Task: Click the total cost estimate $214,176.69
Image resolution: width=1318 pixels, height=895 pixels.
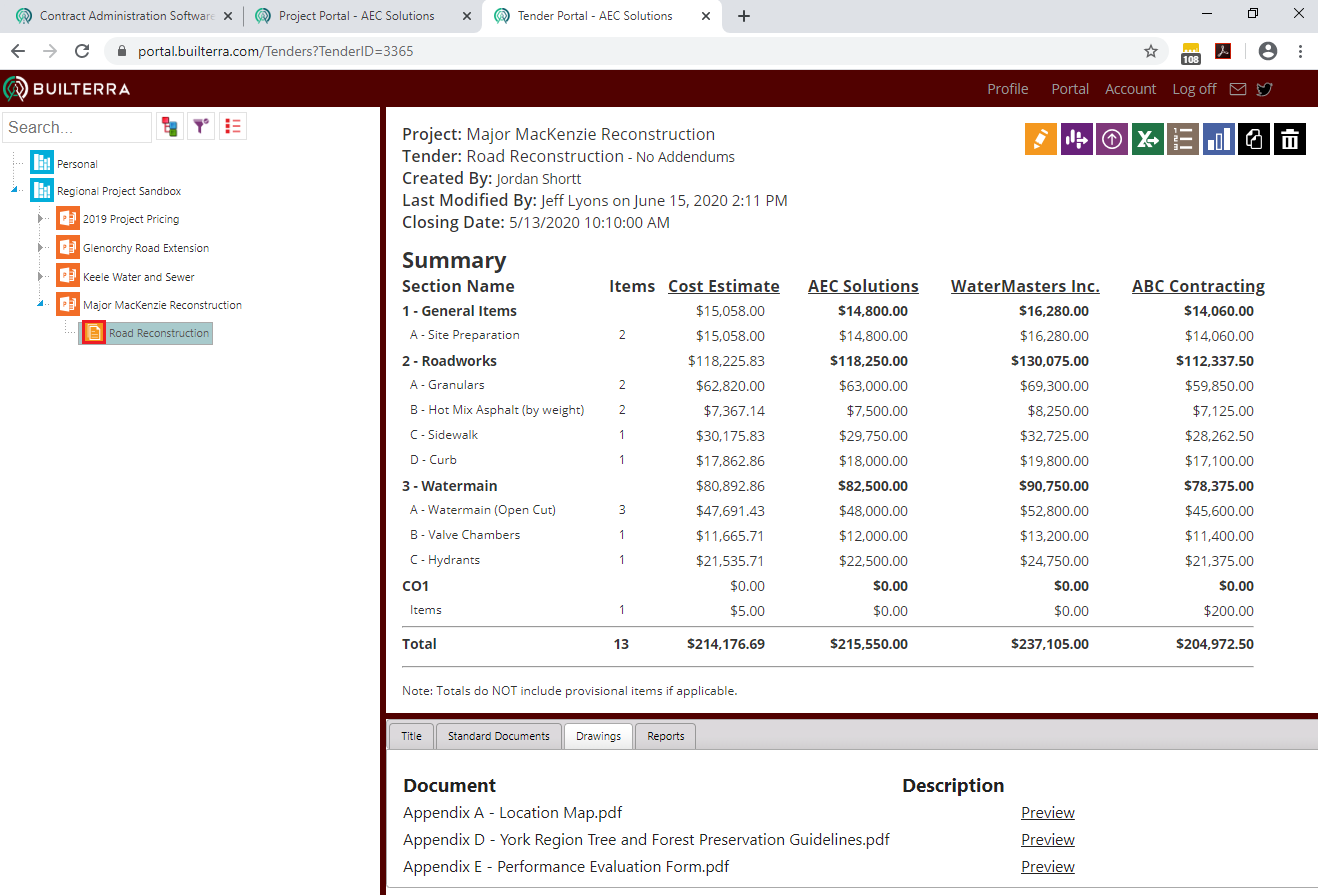Action: [x=726, y=644]
